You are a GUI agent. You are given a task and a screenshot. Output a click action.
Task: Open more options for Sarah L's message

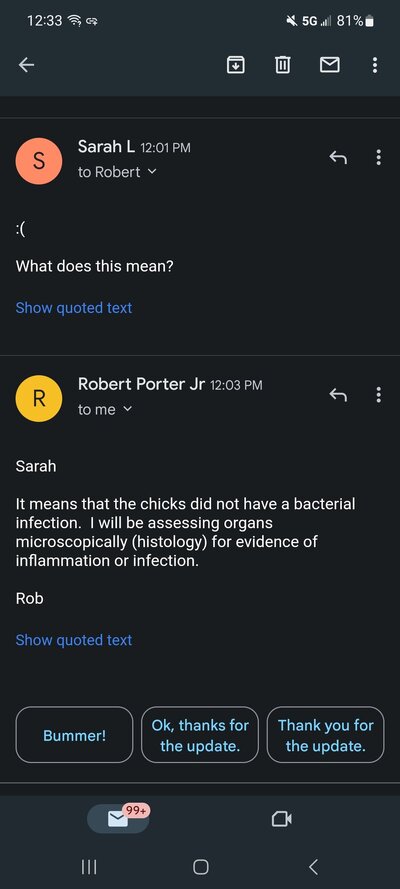378,158
